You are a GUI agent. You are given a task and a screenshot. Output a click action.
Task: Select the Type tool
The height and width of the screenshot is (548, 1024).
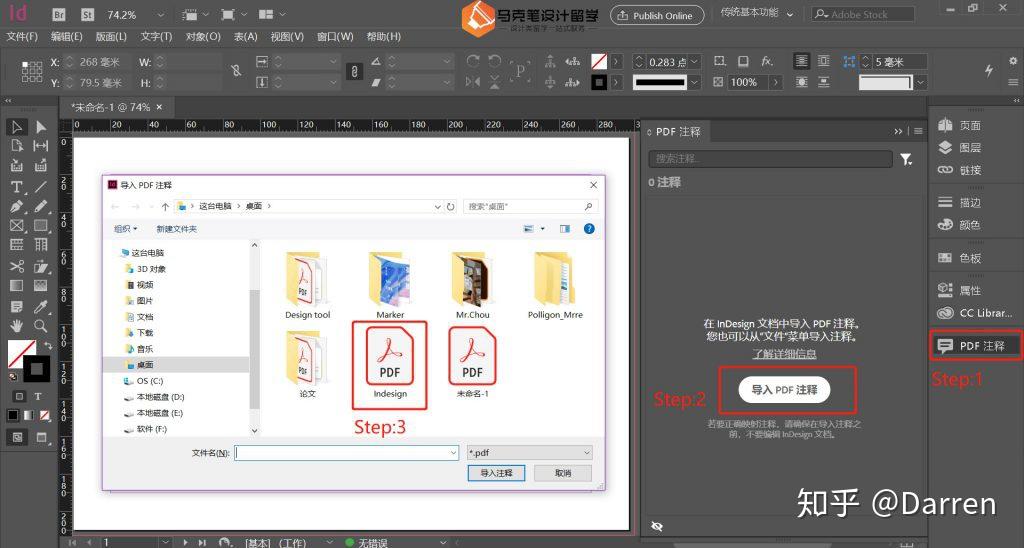click(x=17, y=187)
